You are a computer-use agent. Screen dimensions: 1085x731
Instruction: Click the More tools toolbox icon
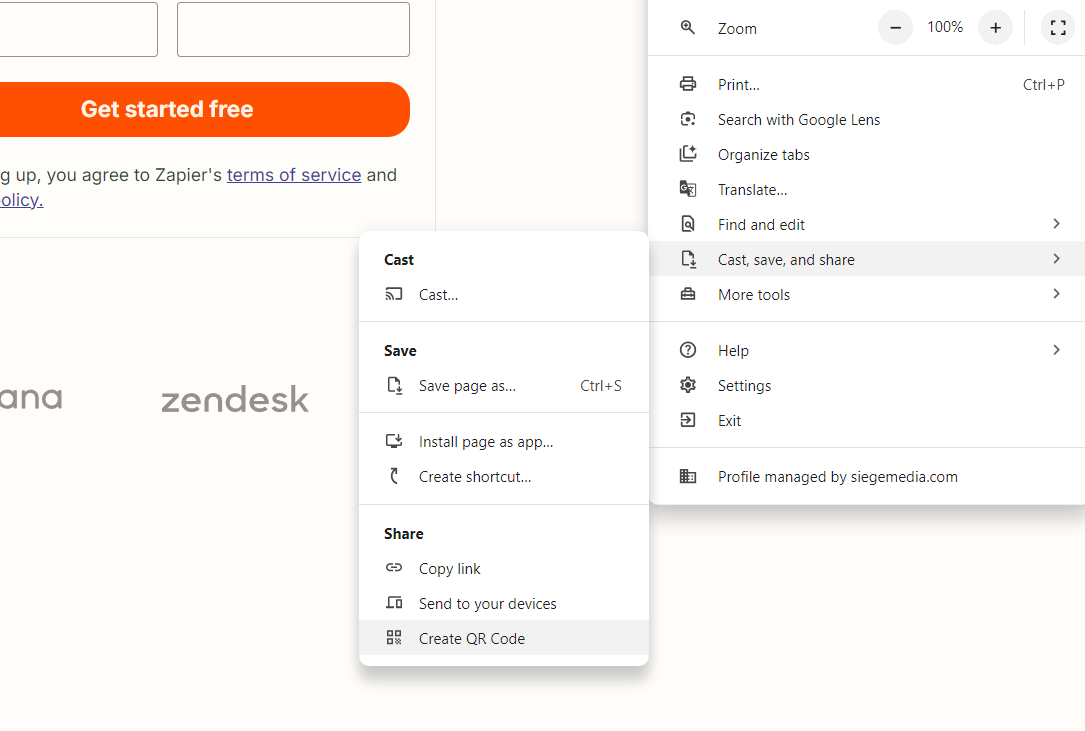(687, 294)
